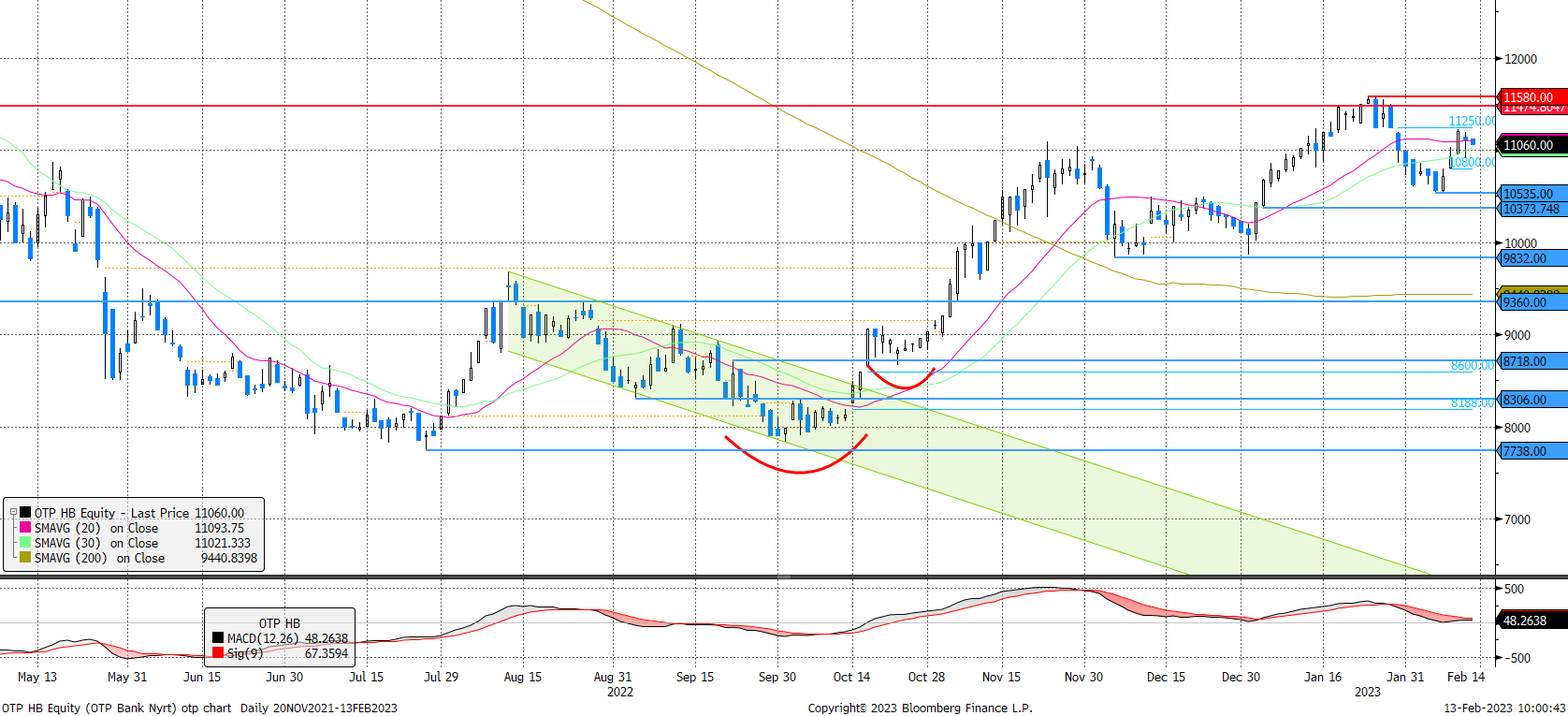Click the 'Sep 30' date axis label
The height and width of the screenshot is (716, 1568).
pos(777,677)
